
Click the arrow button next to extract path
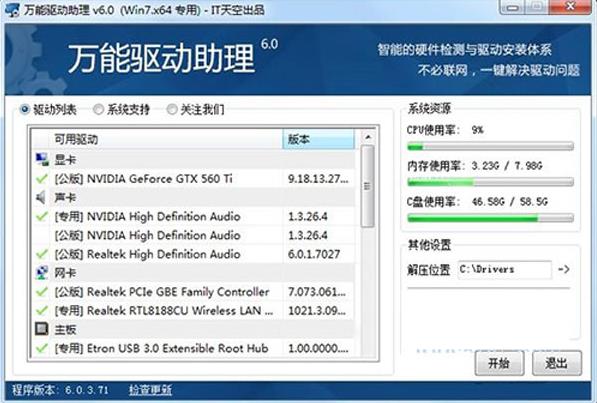pyautogui.click(x=563, y=269)
